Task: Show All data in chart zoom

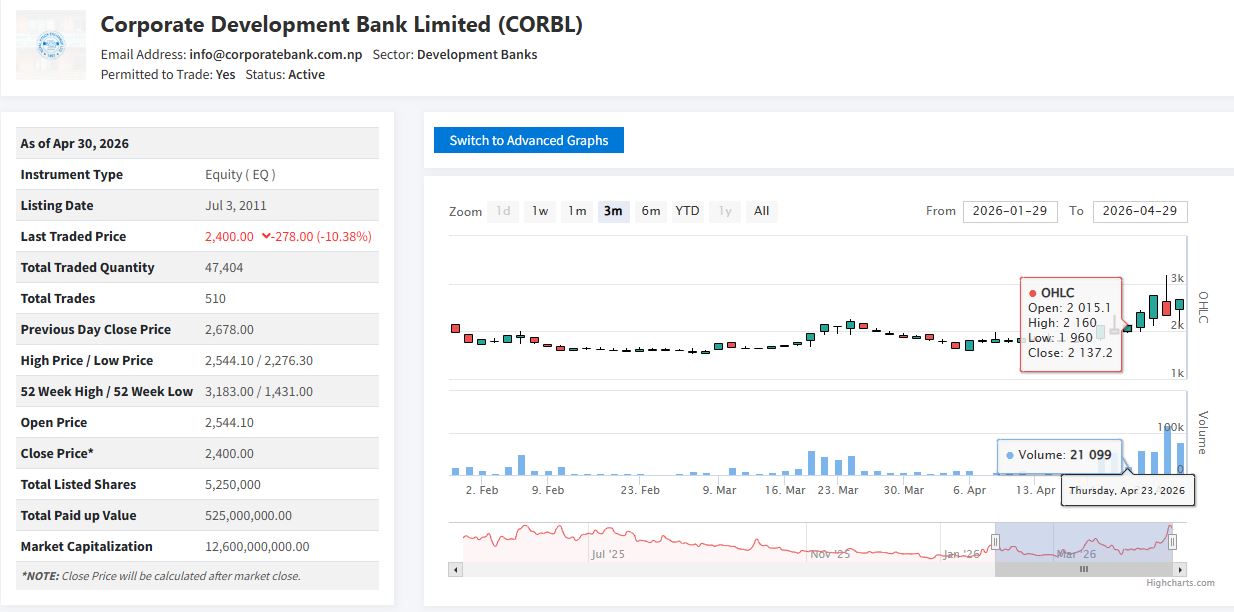Action: point(761,211)
